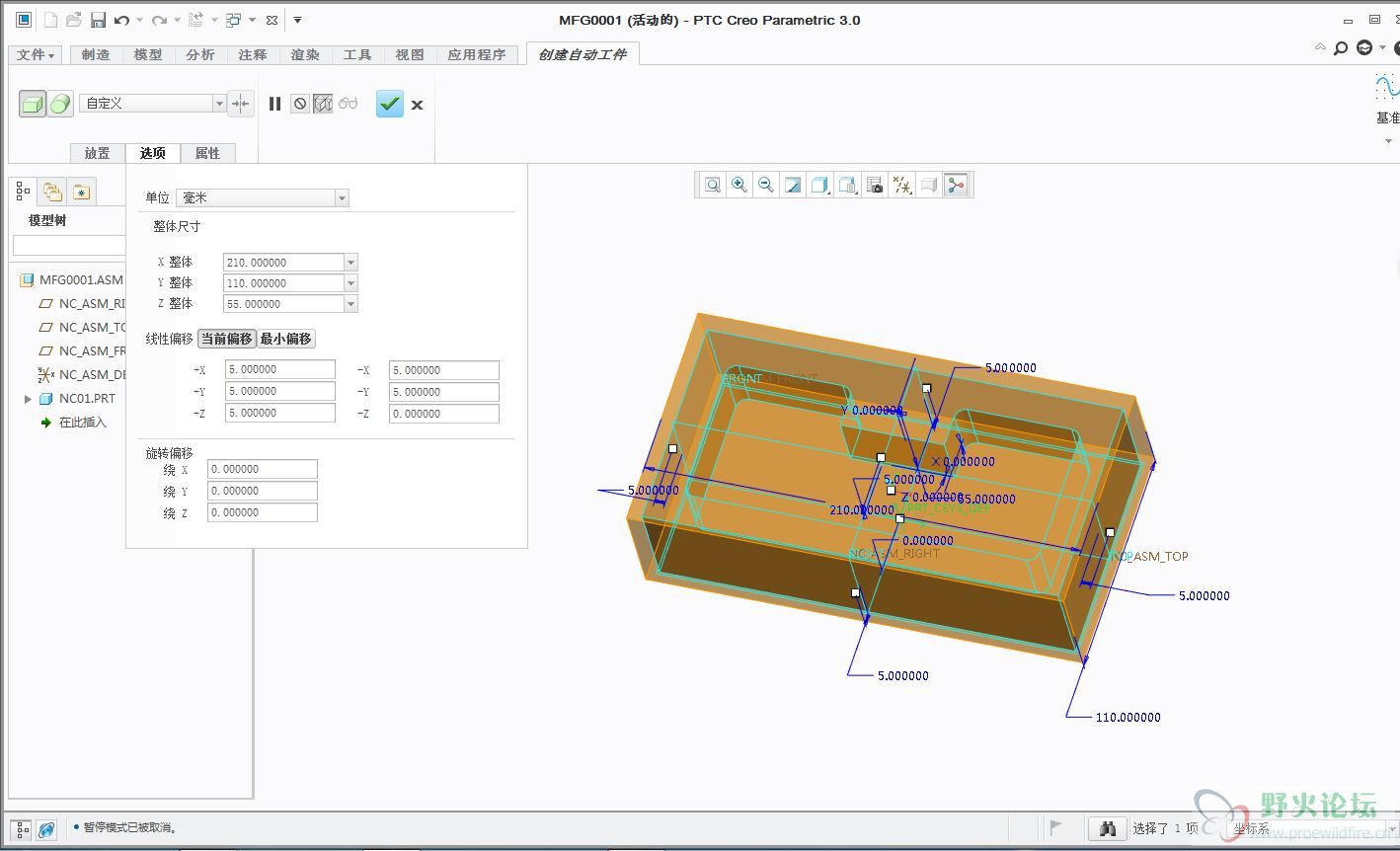Click the model tree search field

69,245
